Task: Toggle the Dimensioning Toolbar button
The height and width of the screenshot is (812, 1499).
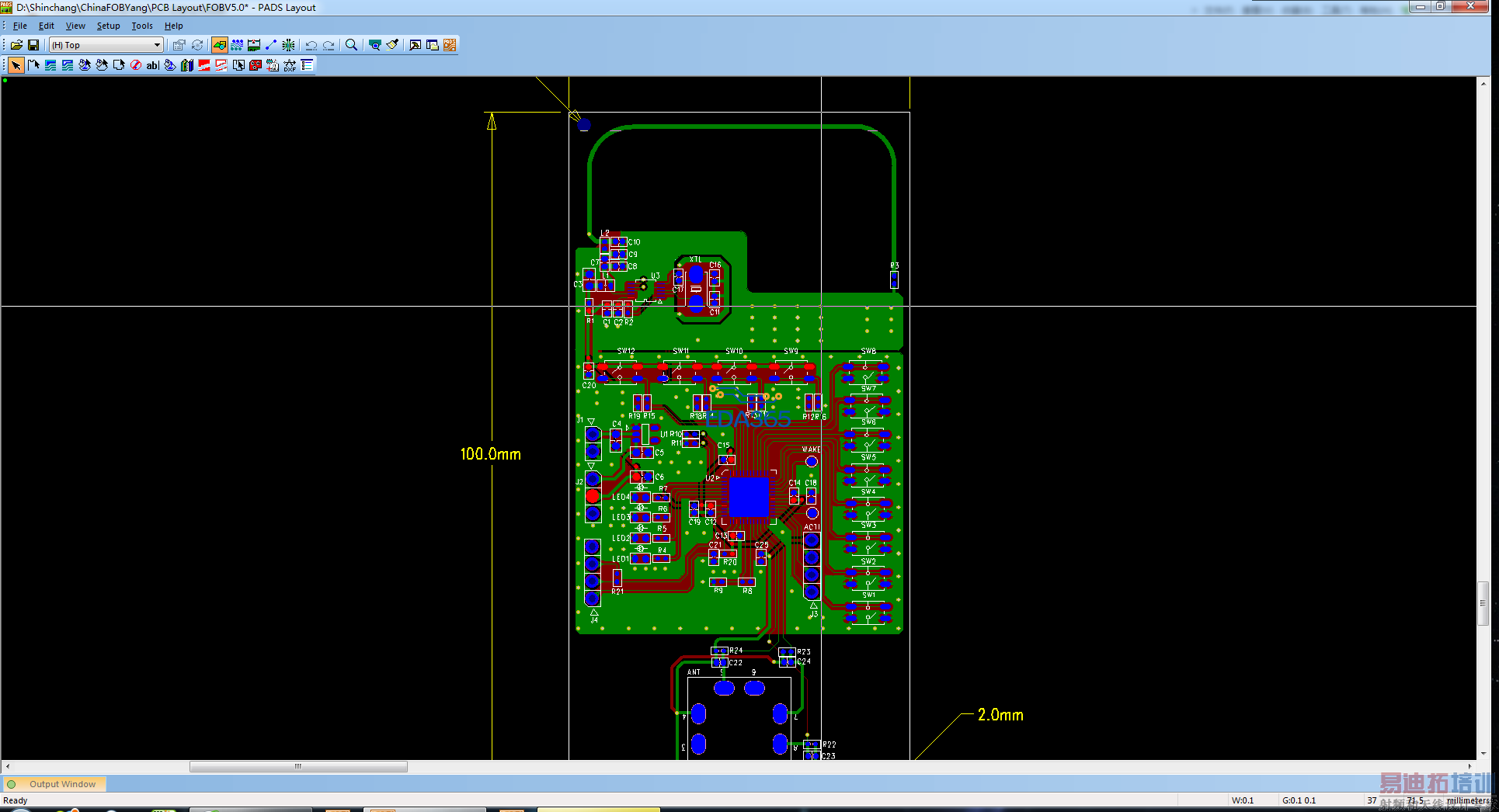Action: pos(254,45)
